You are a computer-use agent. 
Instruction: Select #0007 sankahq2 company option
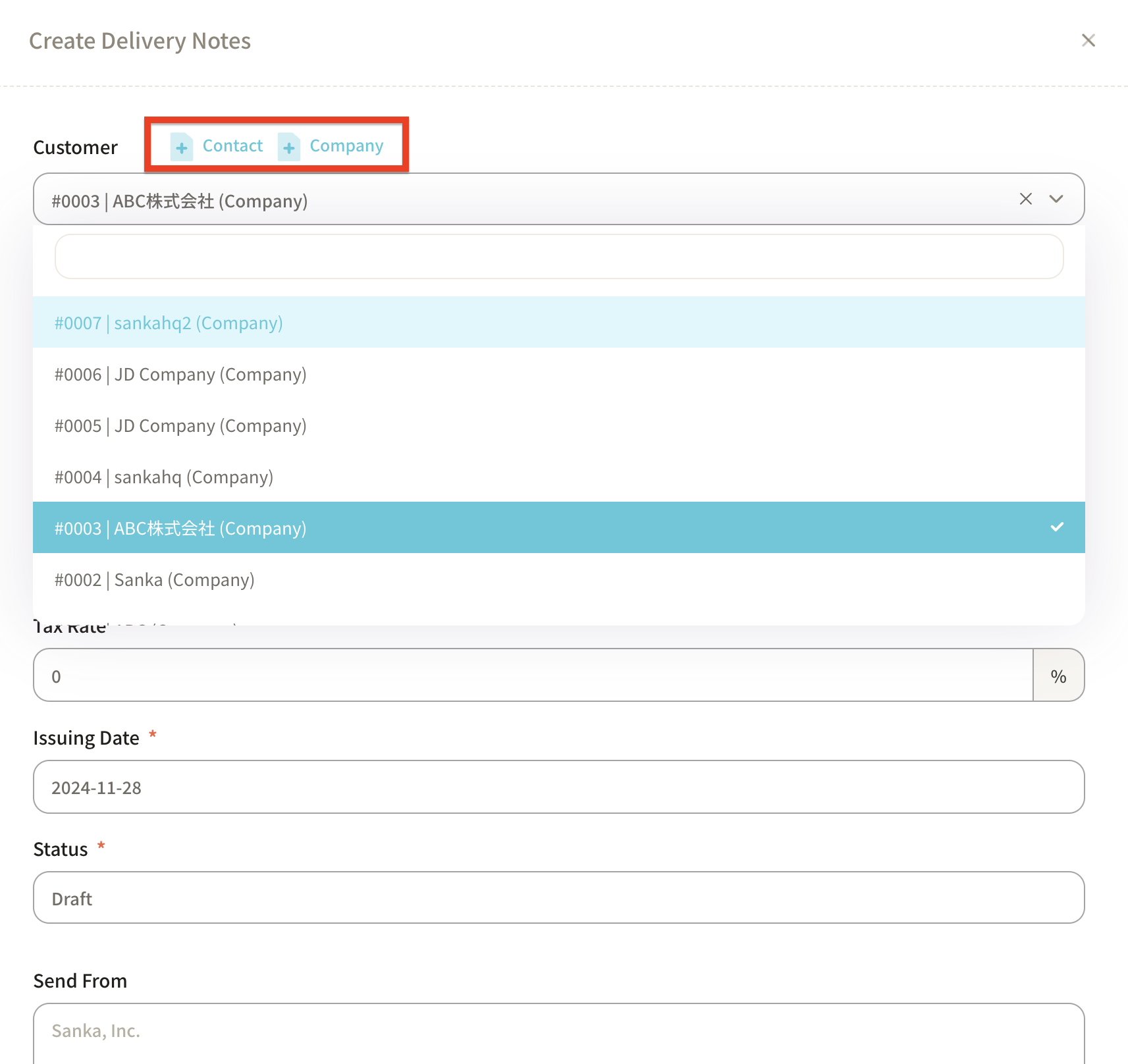(169, 323)
